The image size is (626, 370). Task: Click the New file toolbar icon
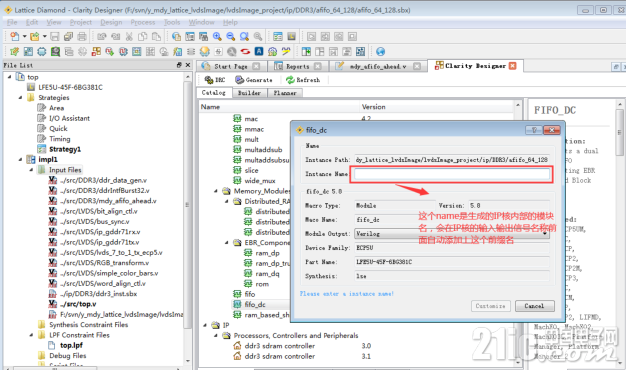click(x=15, y=37)
